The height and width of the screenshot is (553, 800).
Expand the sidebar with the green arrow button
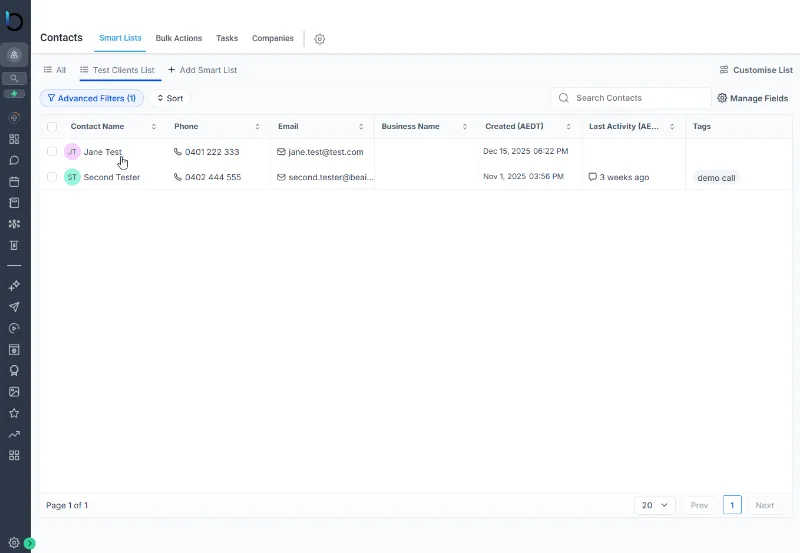pos(30,543)
